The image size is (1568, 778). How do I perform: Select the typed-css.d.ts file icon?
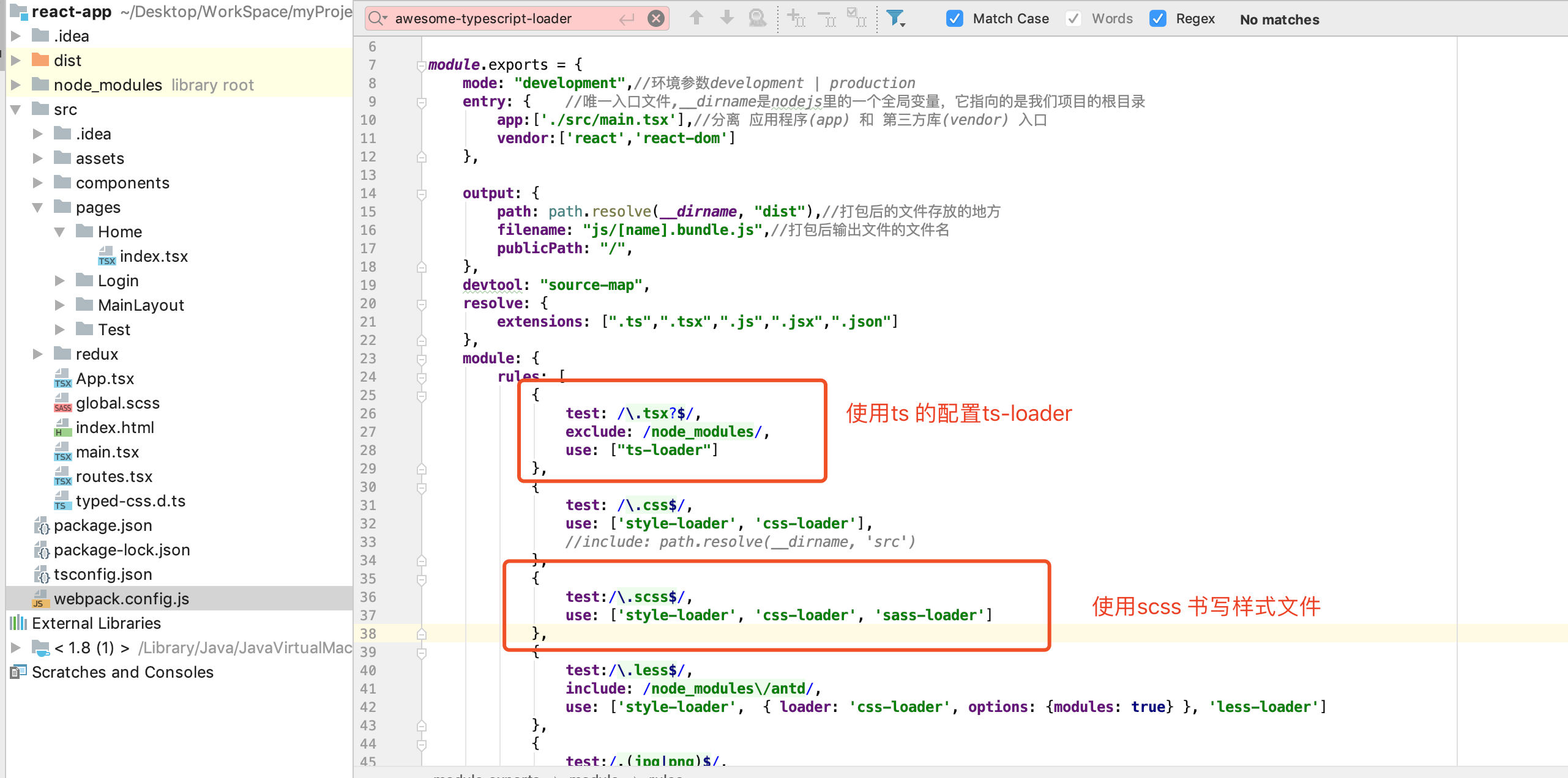click(x=62, y=500)
